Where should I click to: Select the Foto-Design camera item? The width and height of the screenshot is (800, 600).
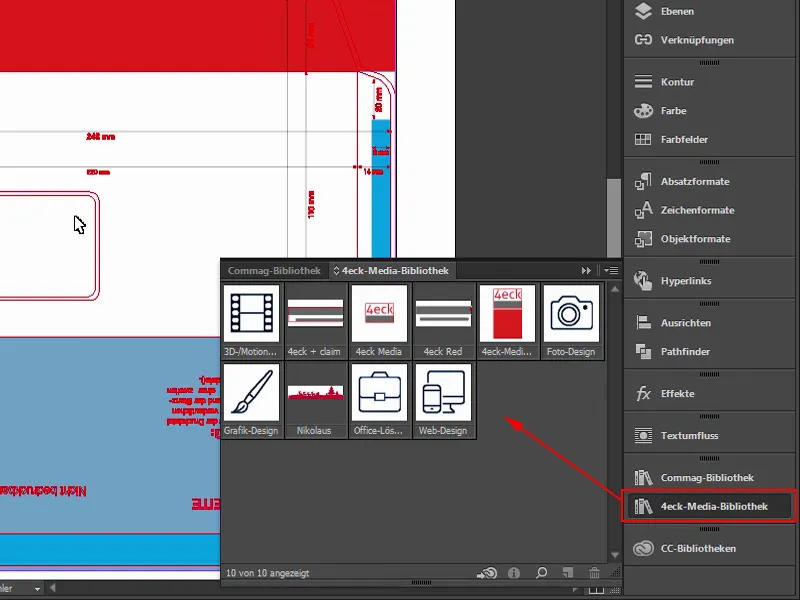[571, 321]
